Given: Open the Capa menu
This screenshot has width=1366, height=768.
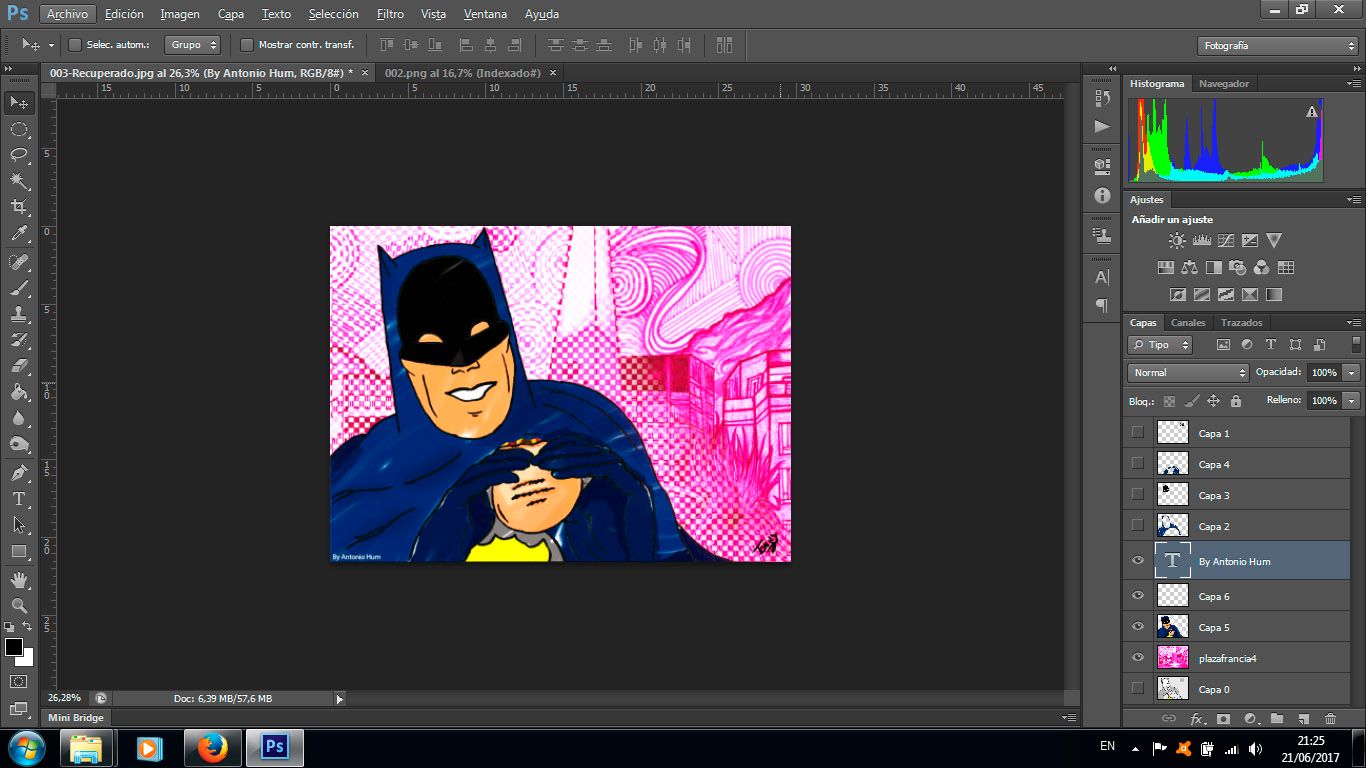Looking at the screenshot, I should [x=231, y=14].
